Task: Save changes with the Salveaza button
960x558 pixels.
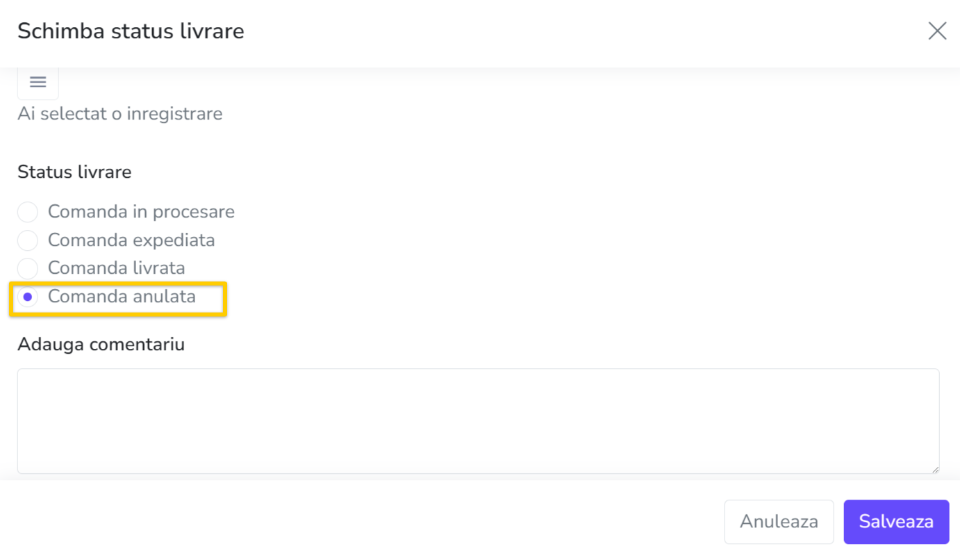Action: [896, 522]
